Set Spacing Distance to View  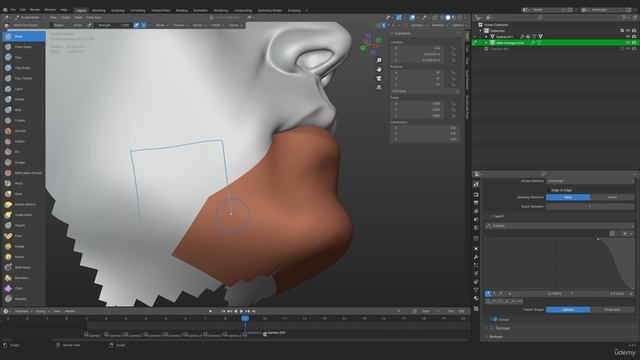click(568, 197)
